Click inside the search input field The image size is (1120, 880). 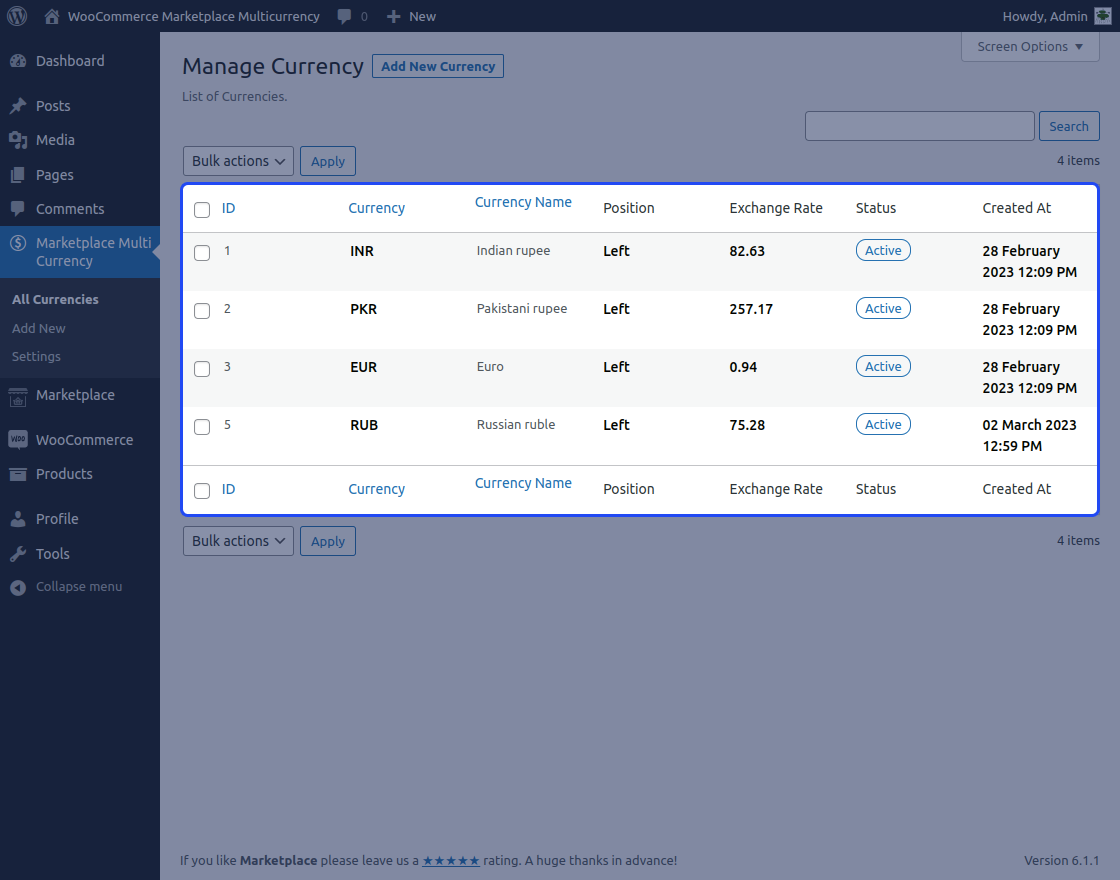[x=919, y=125]
